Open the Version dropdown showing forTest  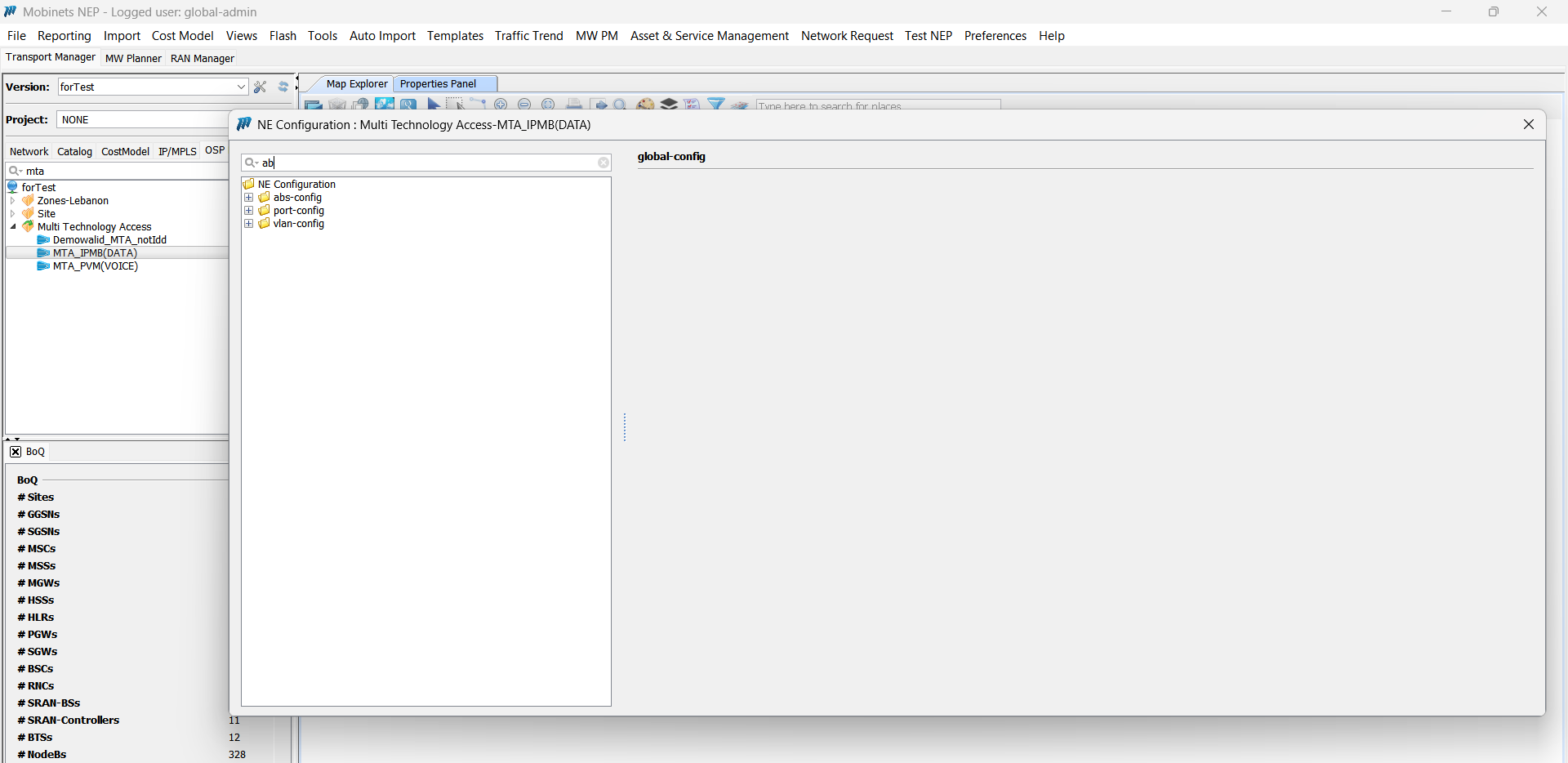[241, 87]
